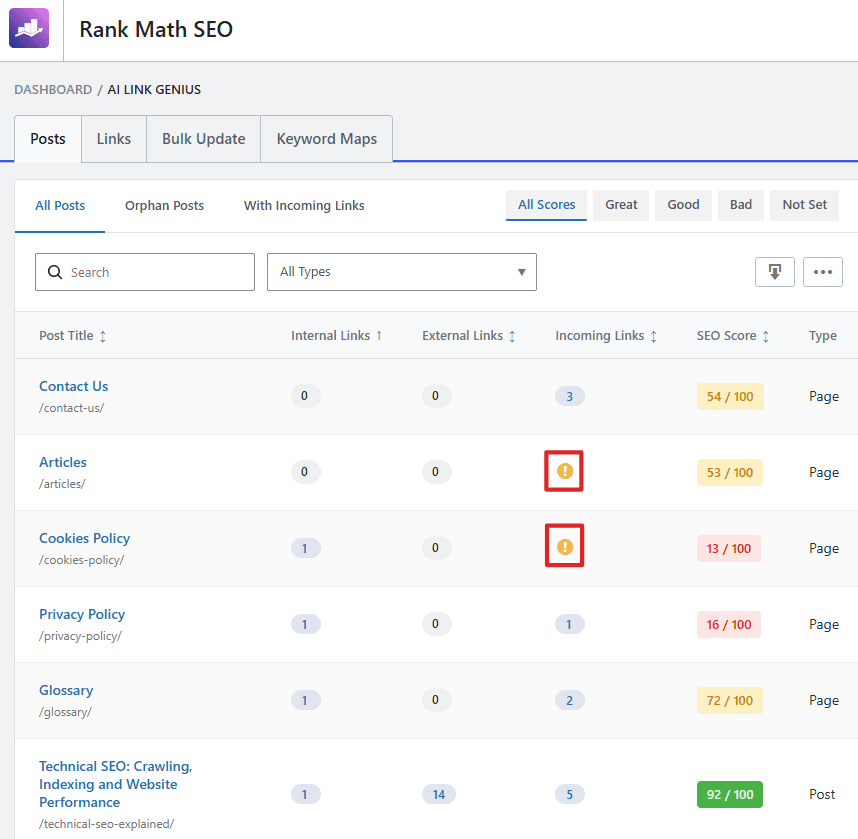The width and height of the screenshot is (858, 839).
Task: Open the three-dots more options menu
Action: click(822, 271)
